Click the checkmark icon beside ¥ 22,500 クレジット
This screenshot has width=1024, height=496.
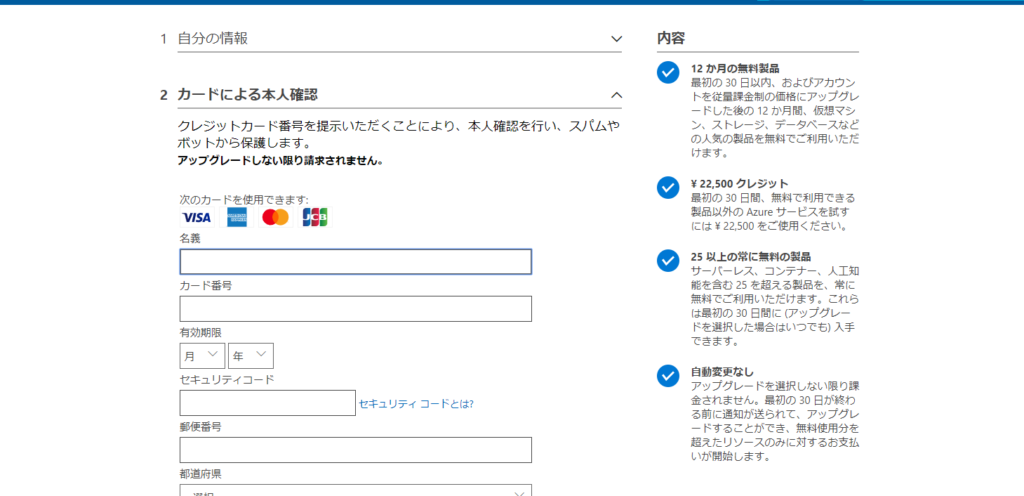pyautogui.click(x=668, y=187)
